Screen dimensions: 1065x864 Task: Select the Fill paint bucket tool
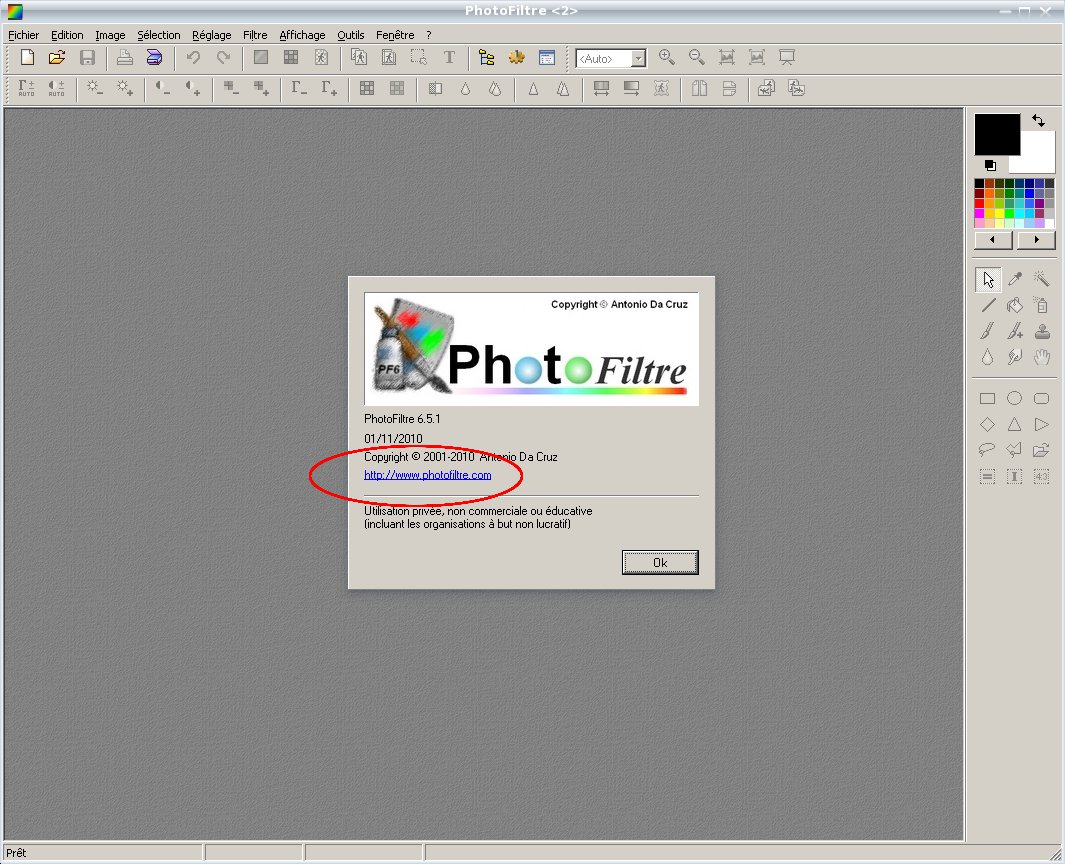click(x=1015, y=305)
